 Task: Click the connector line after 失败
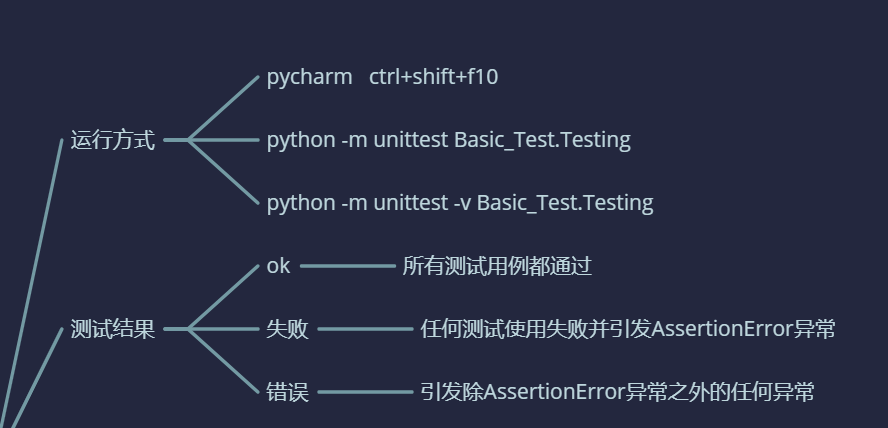tap(364, 329)
